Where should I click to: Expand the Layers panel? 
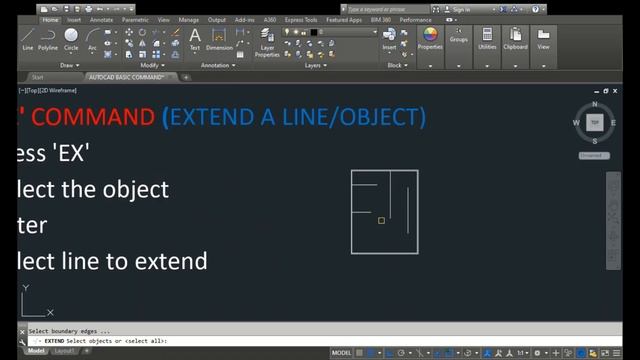(x=316, y=65)
